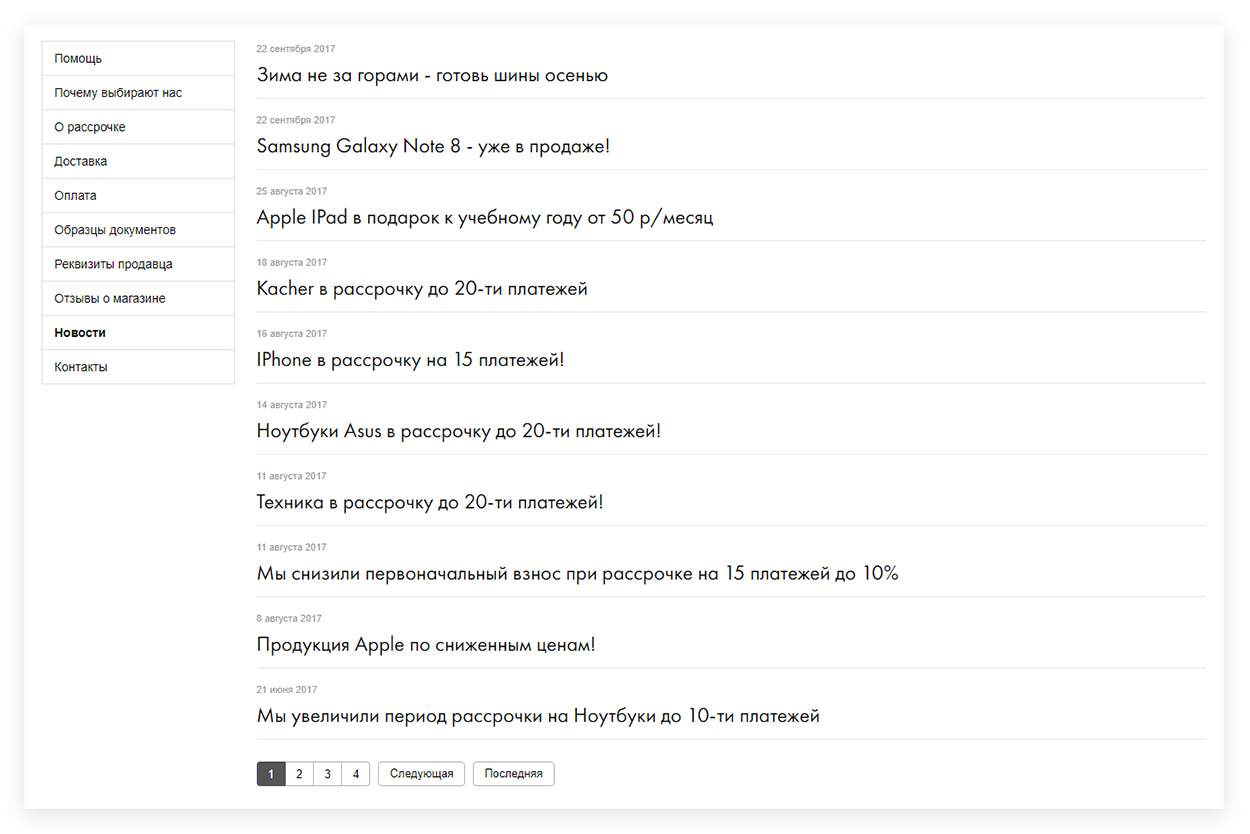Open Kacher в рассрочку article

click(422, 289)
